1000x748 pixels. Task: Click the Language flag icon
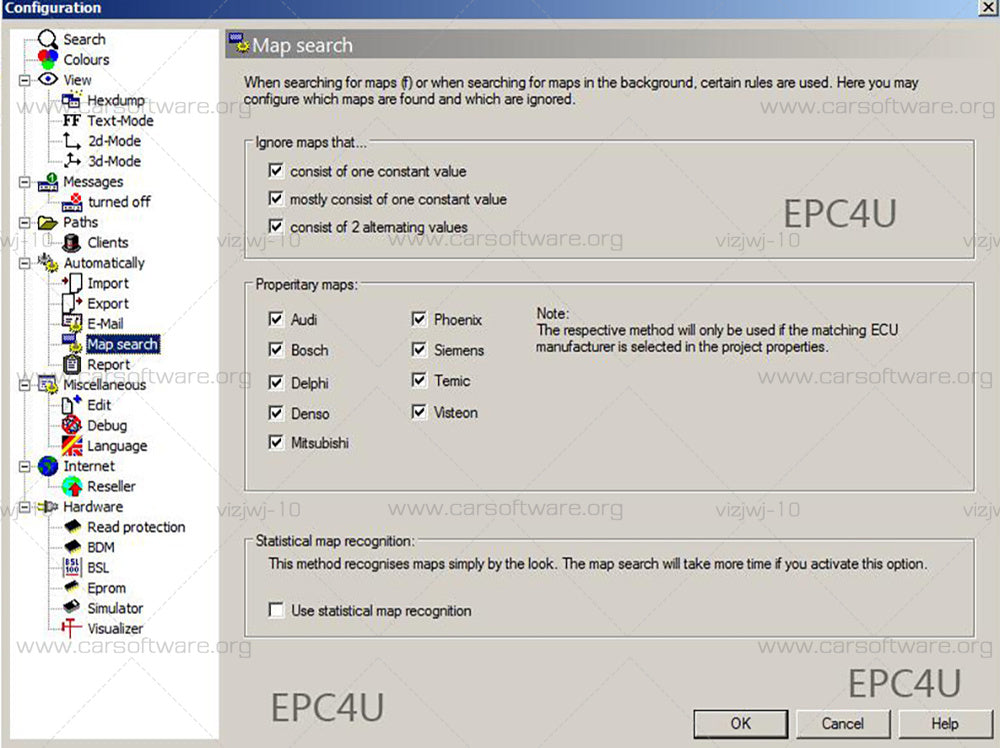click(72, 445)
